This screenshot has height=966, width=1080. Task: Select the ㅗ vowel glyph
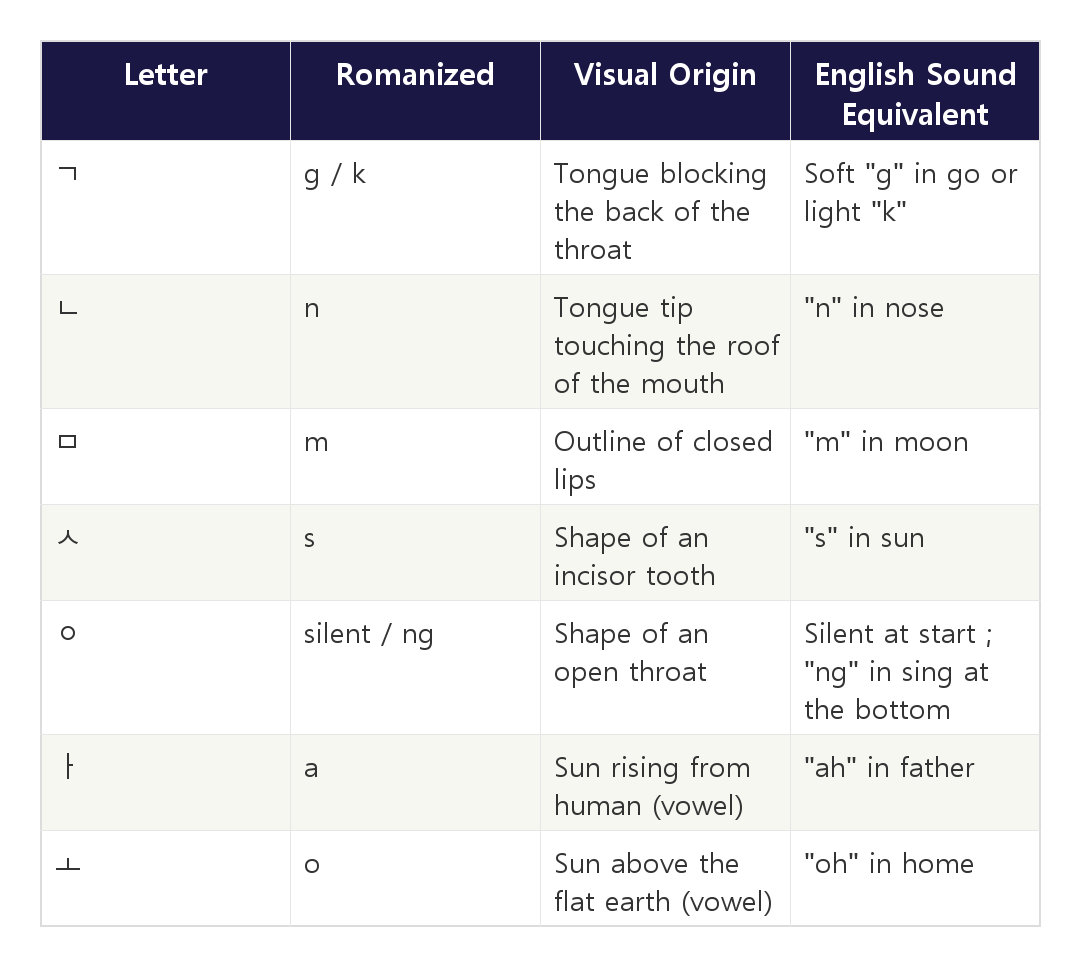[68, 863]
